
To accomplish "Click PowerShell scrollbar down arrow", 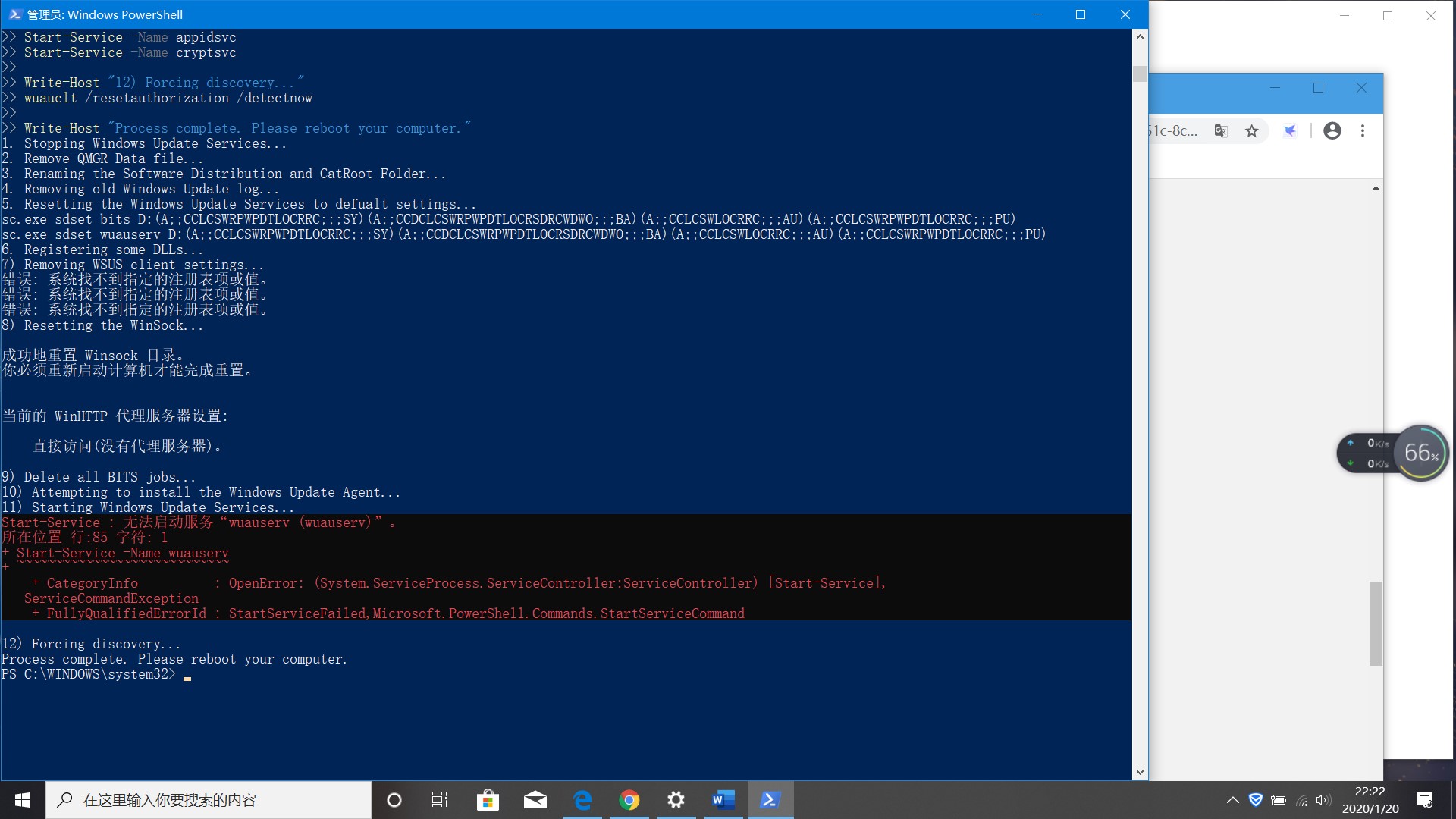I will pyautogui.click(x=1140, y=773).
